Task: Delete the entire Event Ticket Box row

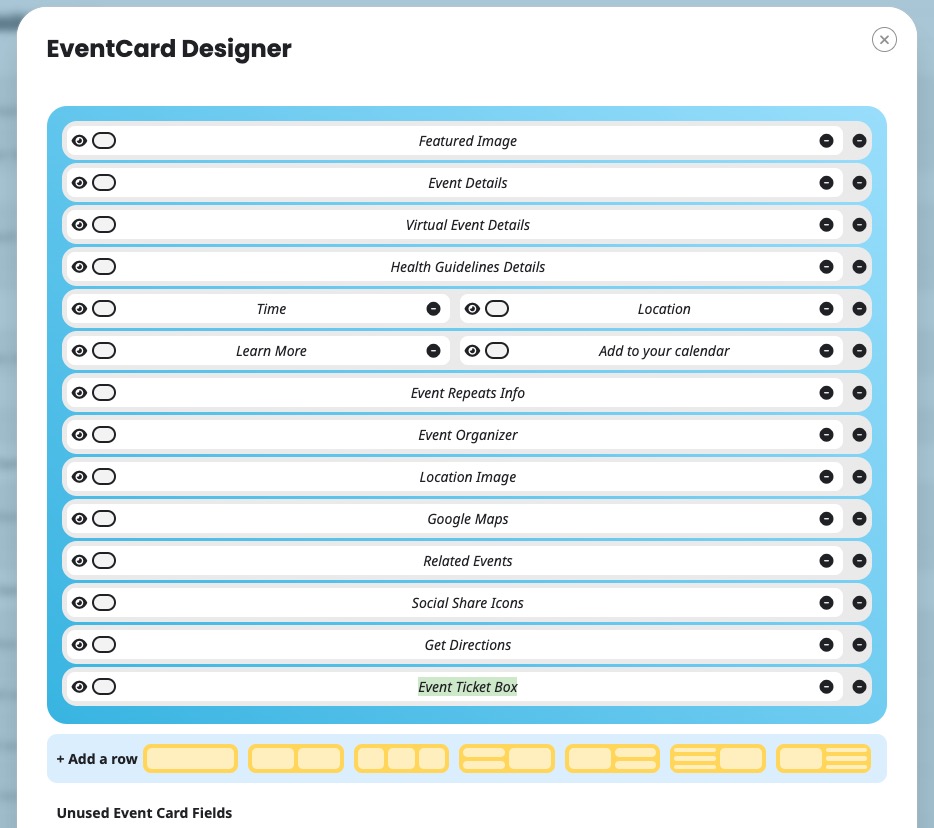Action: coord(859,687)
